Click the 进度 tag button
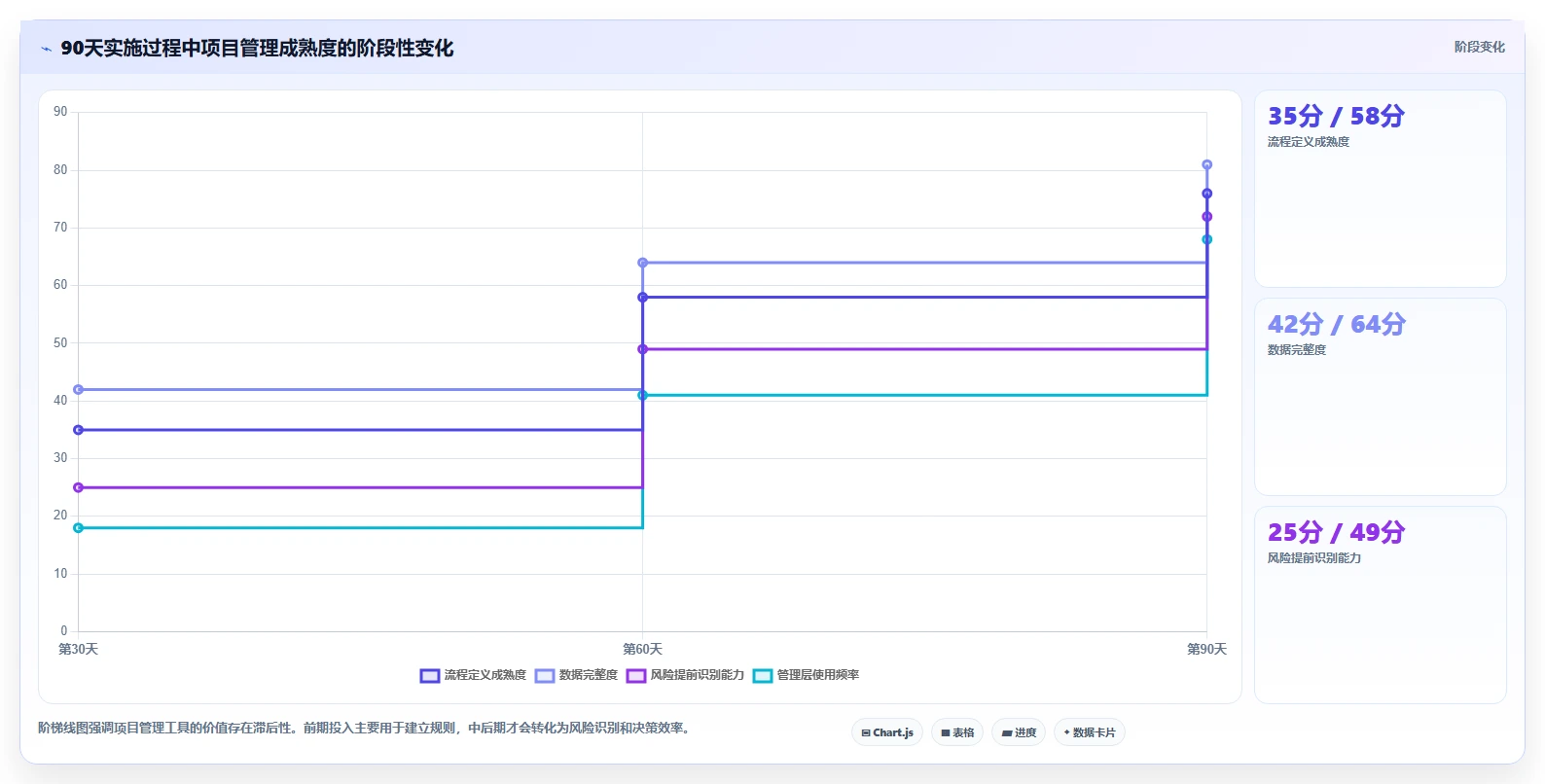This screenshot has height=784, width=1545. click(x=1019, y=732)
